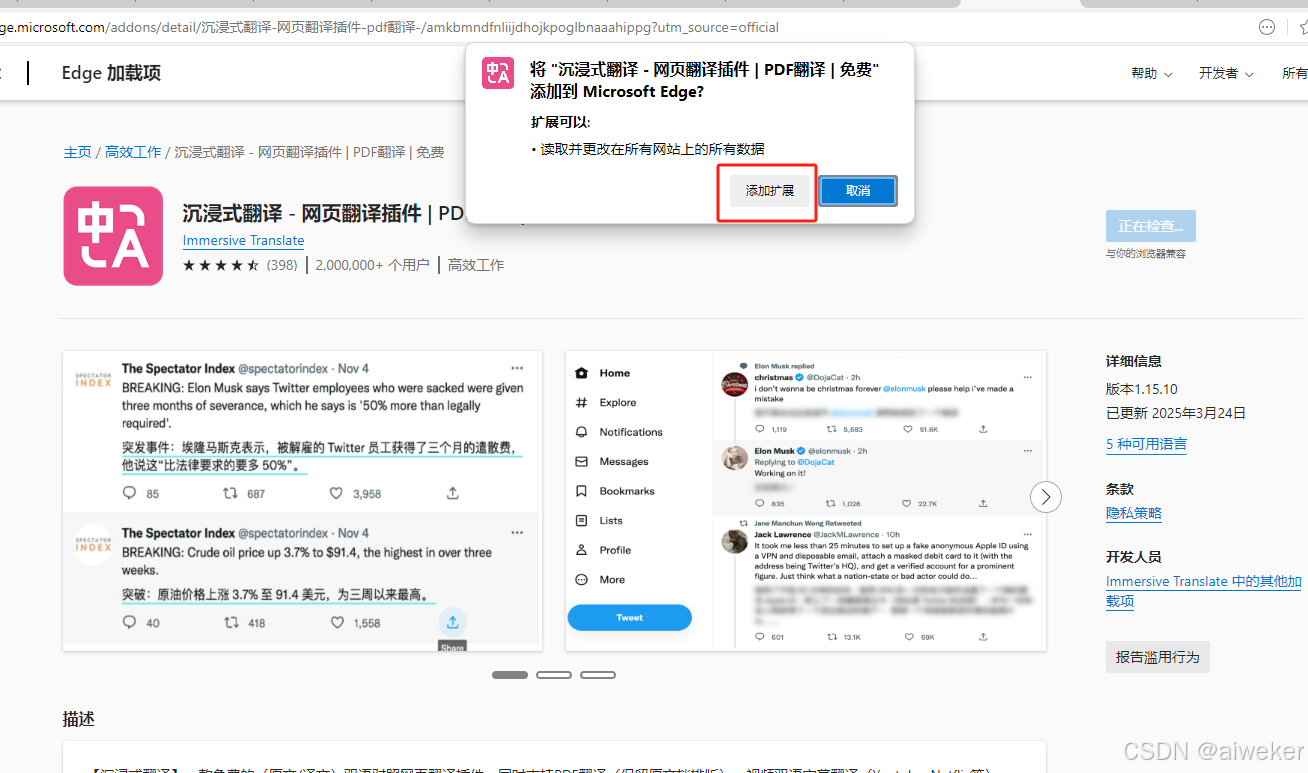This screenshot has width=1308, height=773.
Task: Click the retweet icon with 687 in screenshot
Action: (230, 493)
